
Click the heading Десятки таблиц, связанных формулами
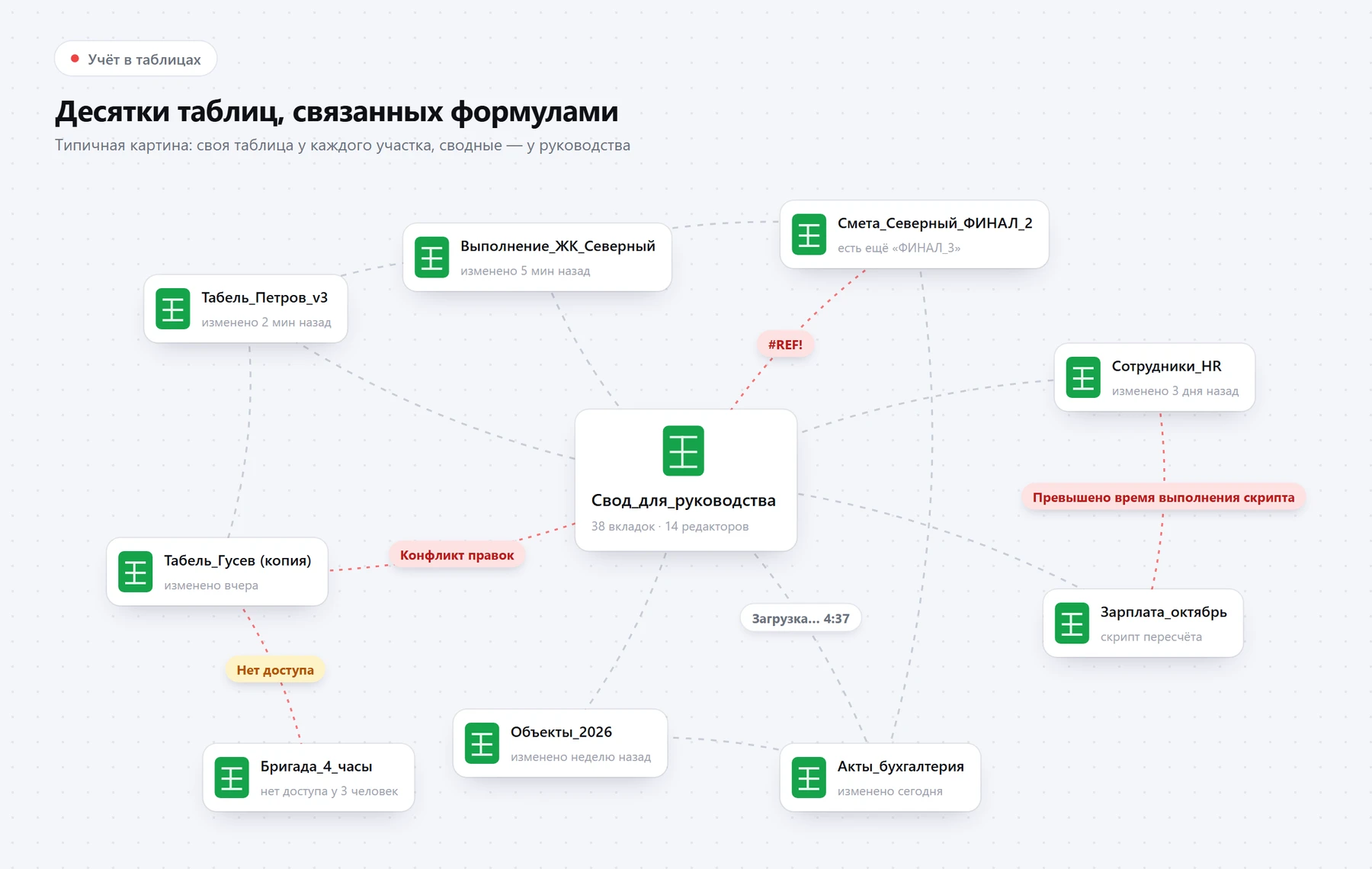point(337,111)
